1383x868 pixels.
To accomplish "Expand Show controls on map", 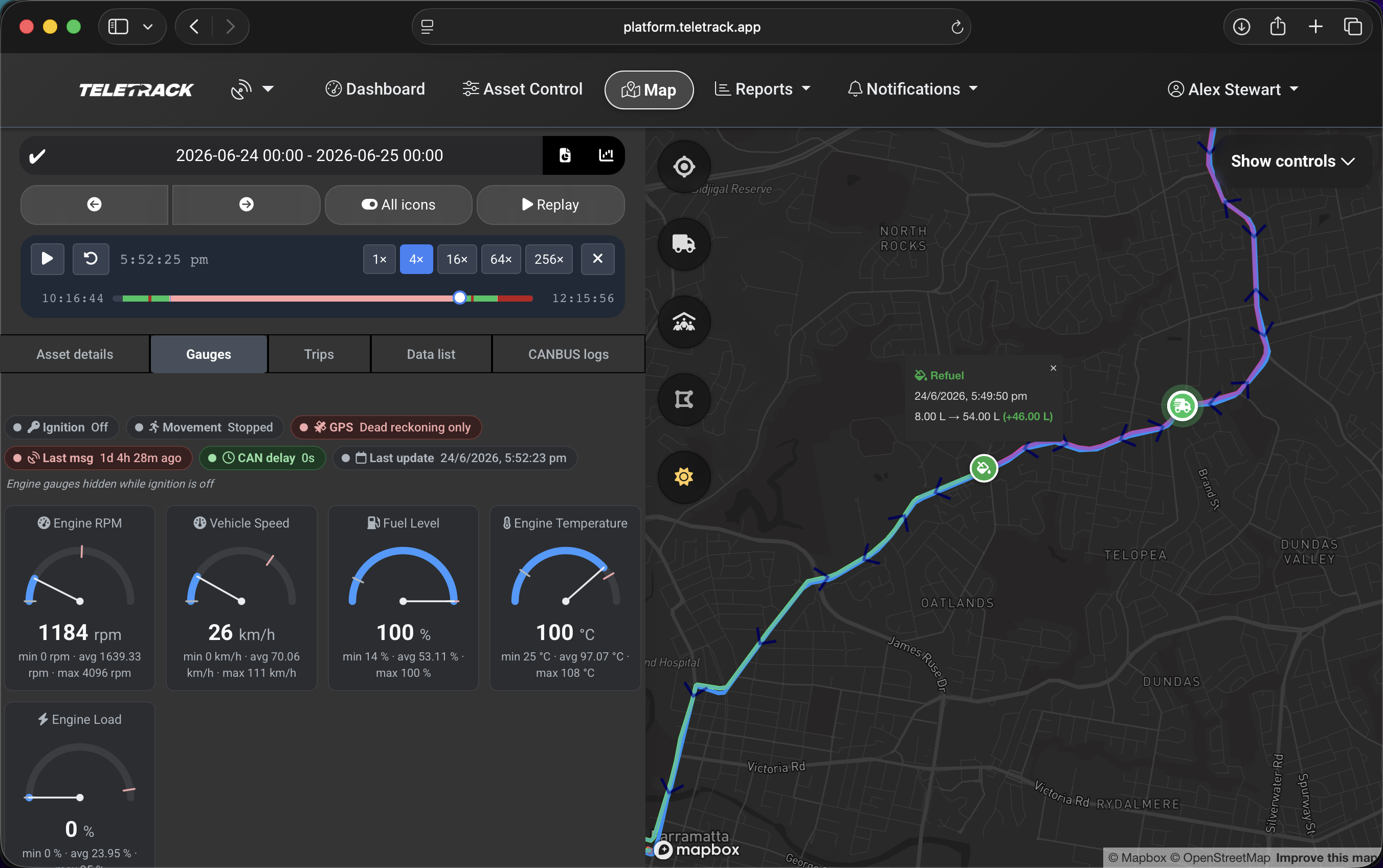I will [1293, 162].
